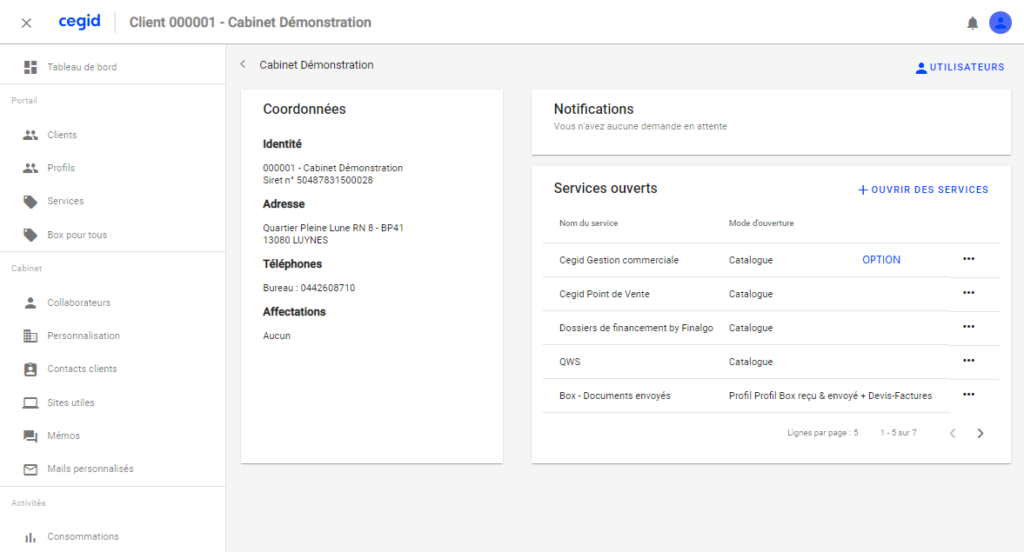
Task: Click the Cegid Gestion commerciale service name
Action: (x=618, y=260)
